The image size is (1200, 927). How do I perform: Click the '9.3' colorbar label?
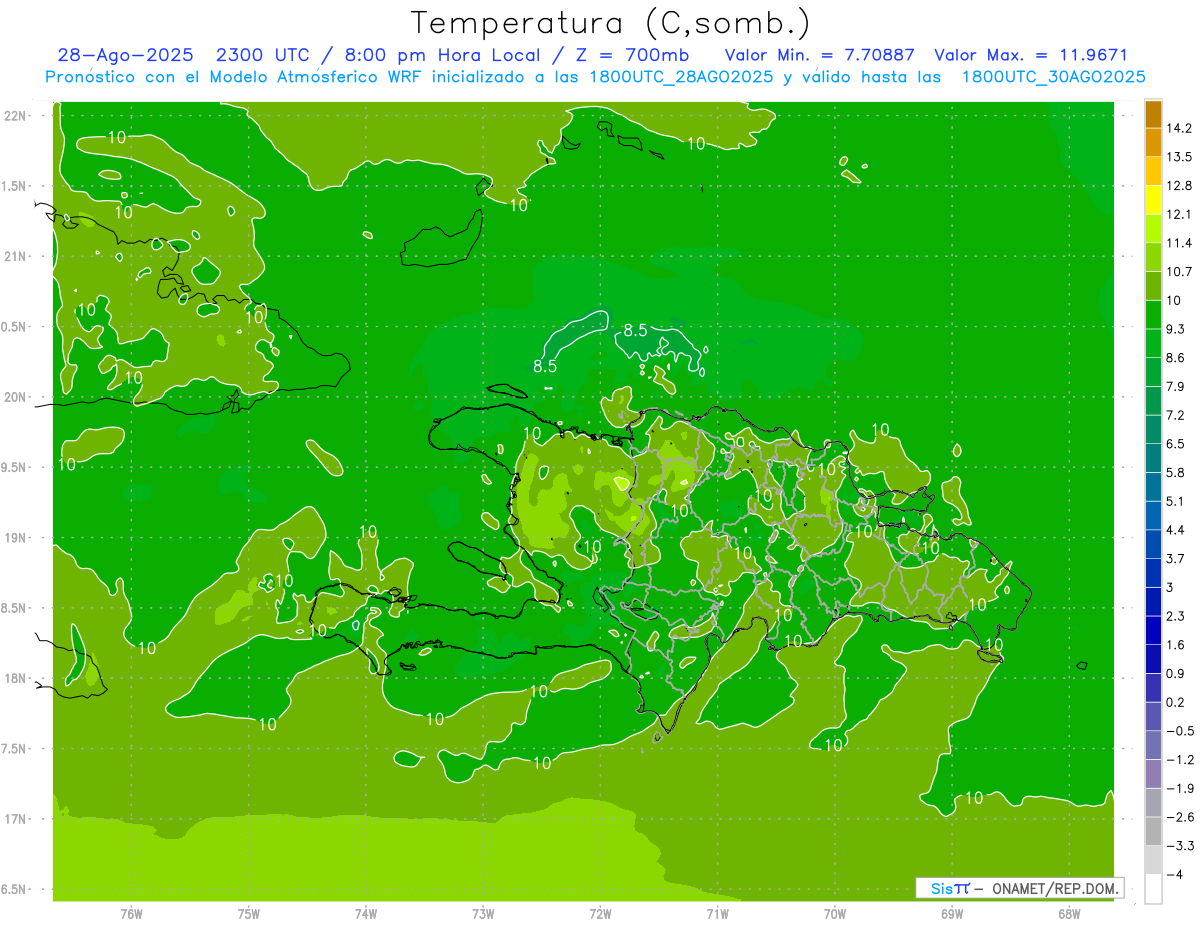(1176, 329)
